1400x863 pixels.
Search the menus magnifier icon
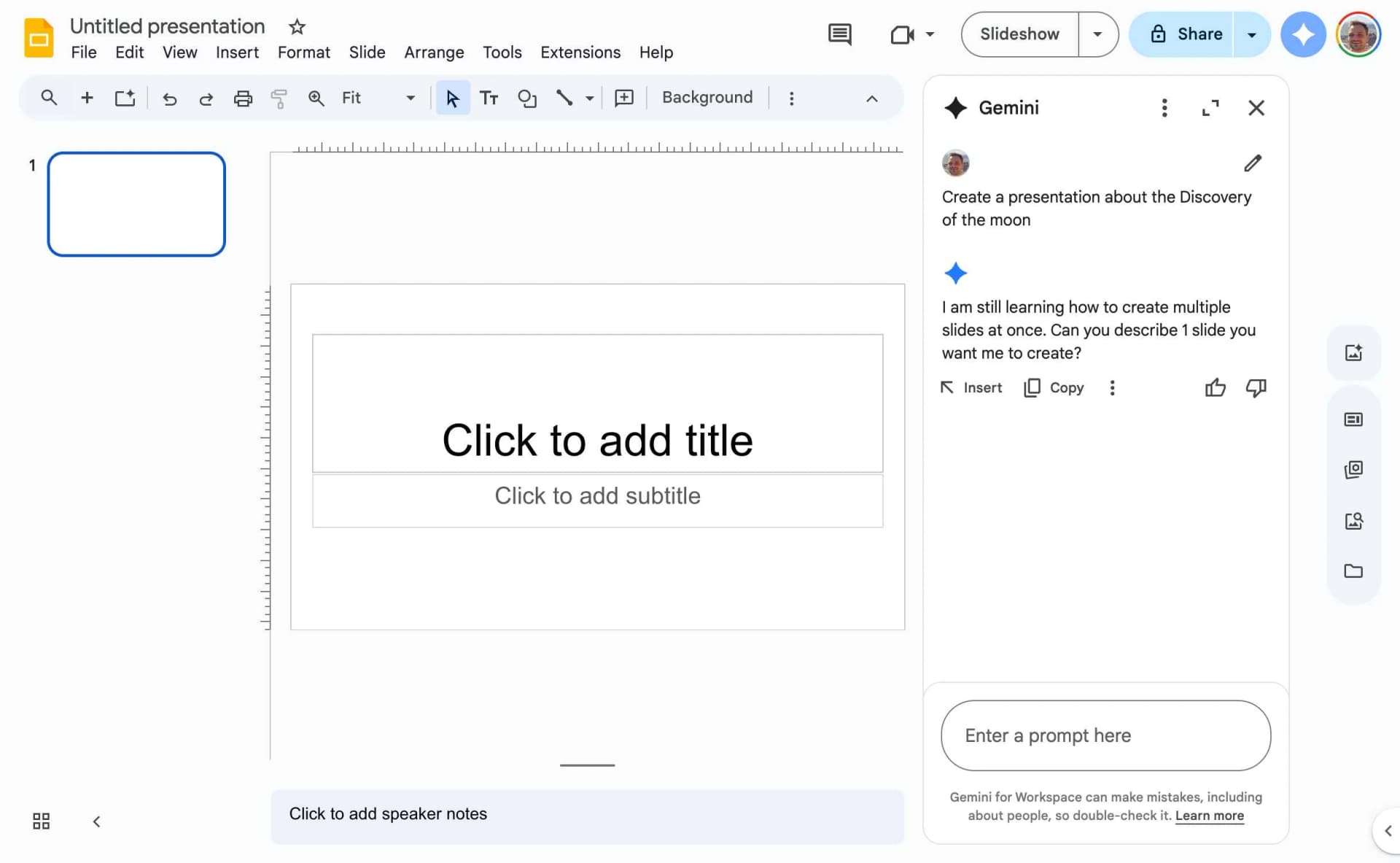[x=49, y=98]
